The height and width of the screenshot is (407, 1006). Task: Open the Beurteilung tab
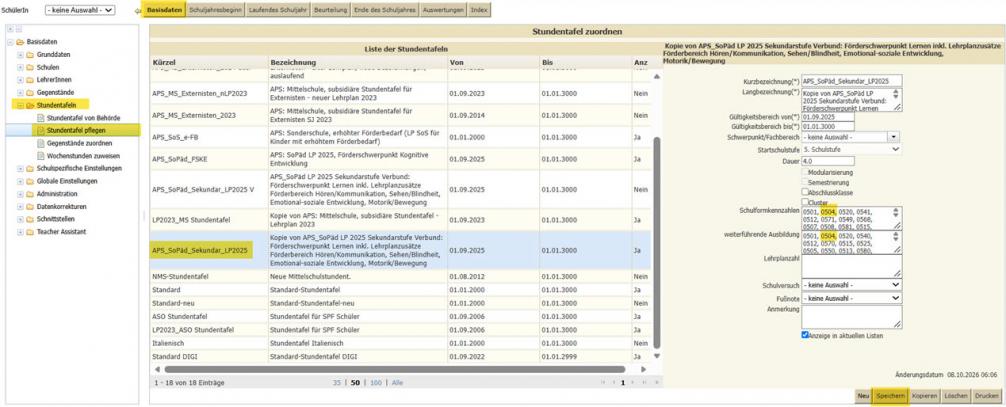(x=332, y=11)
